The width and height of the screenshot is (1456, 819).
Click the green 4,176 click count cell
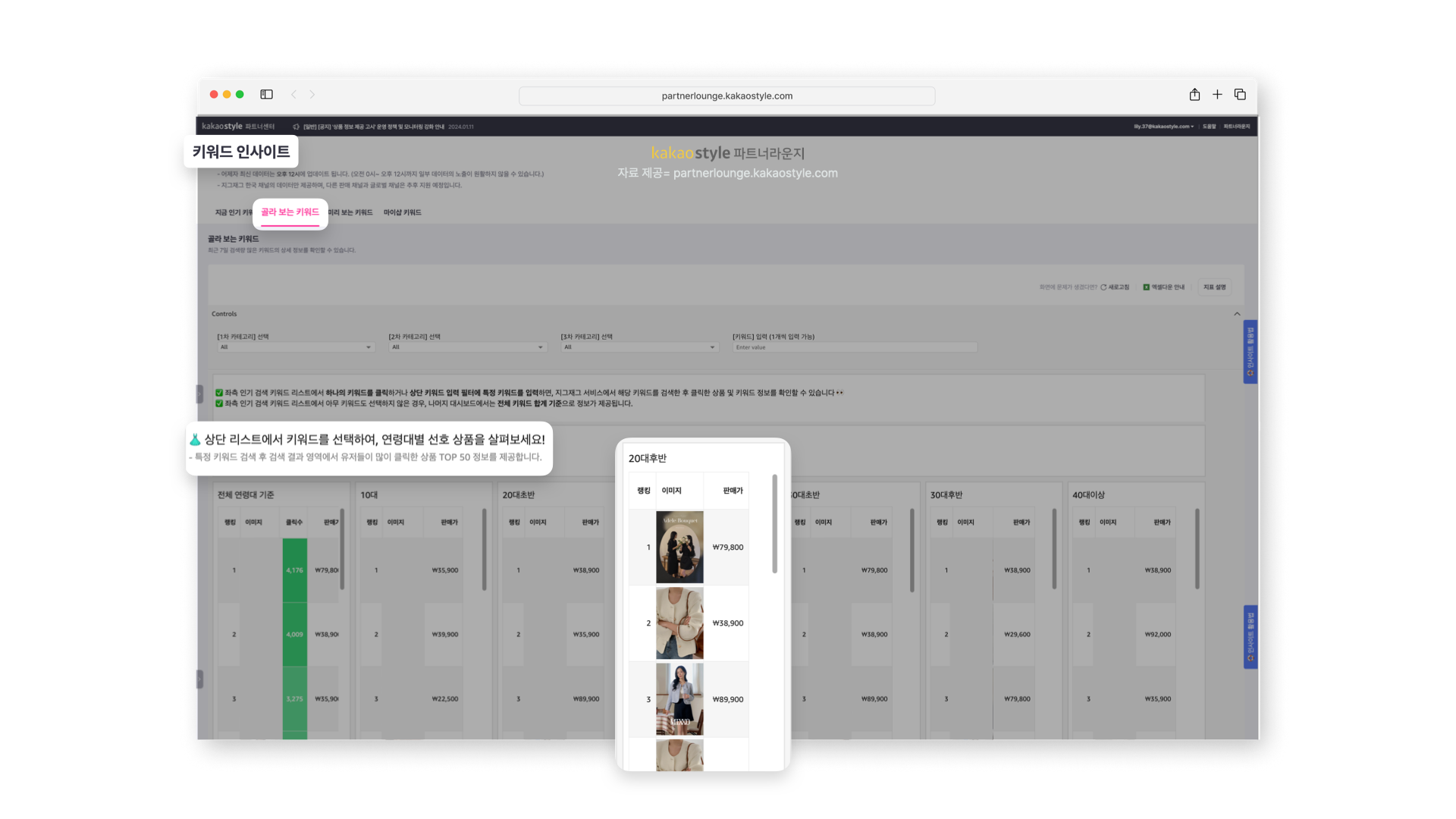[x=294, y=570]
